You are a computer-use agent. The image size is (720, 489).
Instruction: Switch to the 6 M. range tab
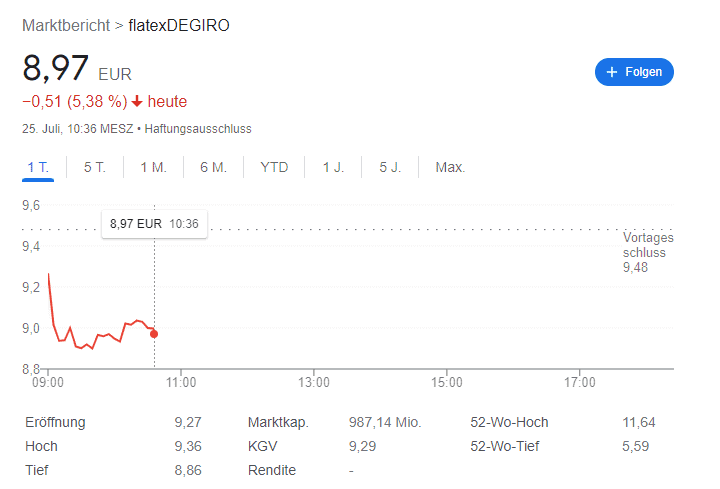[214, 167]
